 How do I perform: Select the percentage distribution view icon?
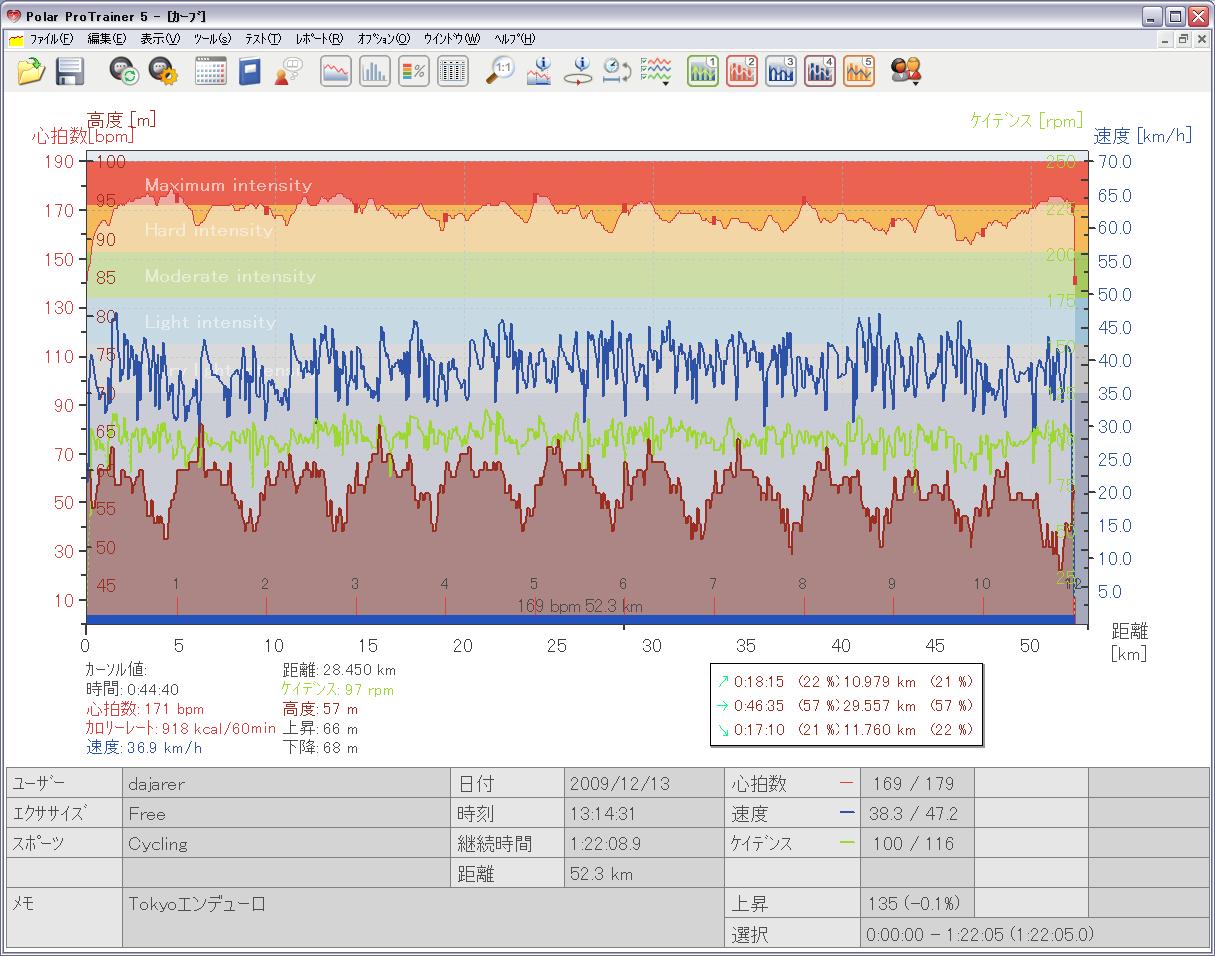click(x=414, y=71)
